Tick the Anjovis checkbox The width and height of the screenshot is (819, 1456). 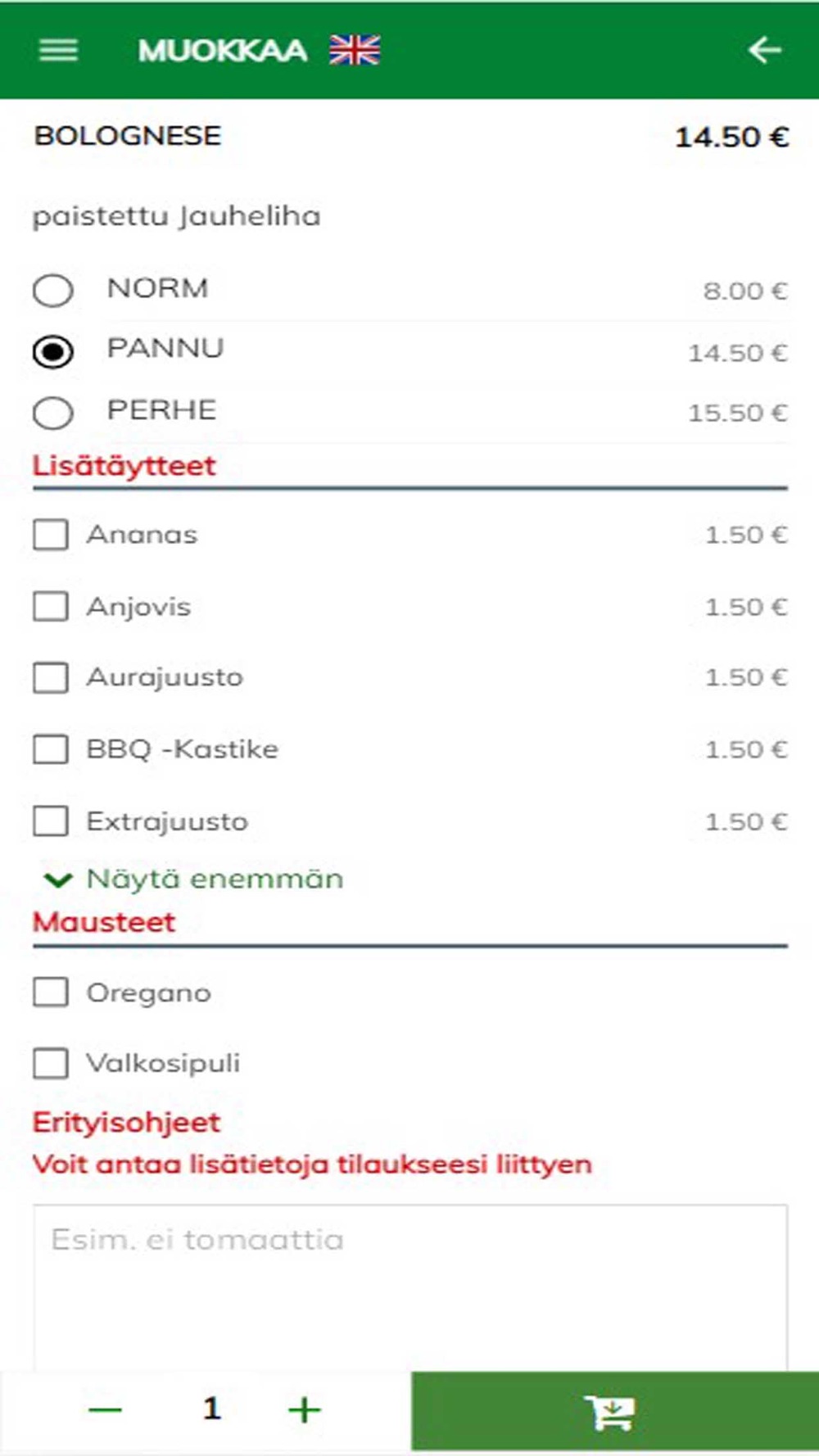pyautogui.click(x=51, y=607)
